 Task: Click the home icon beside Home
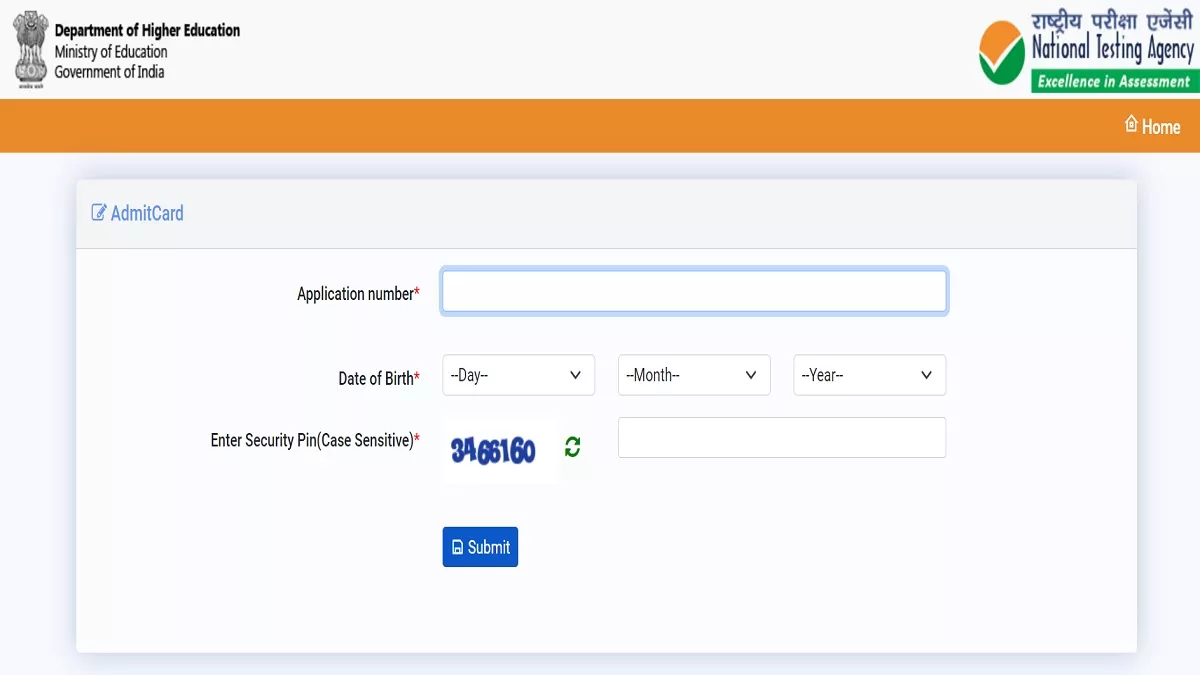pos(1131,124)
